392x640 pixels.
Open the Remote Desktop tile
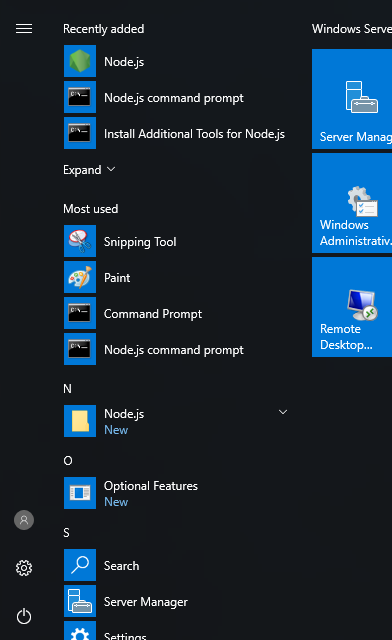click(352, 307)
